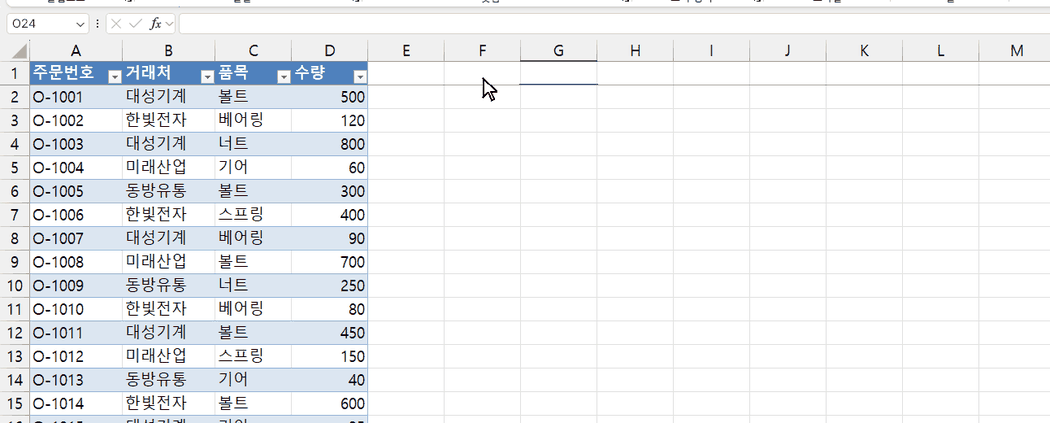Select the quantity cell 600
Viewport: 1050px width, 423px height.
tap(330, 403)
